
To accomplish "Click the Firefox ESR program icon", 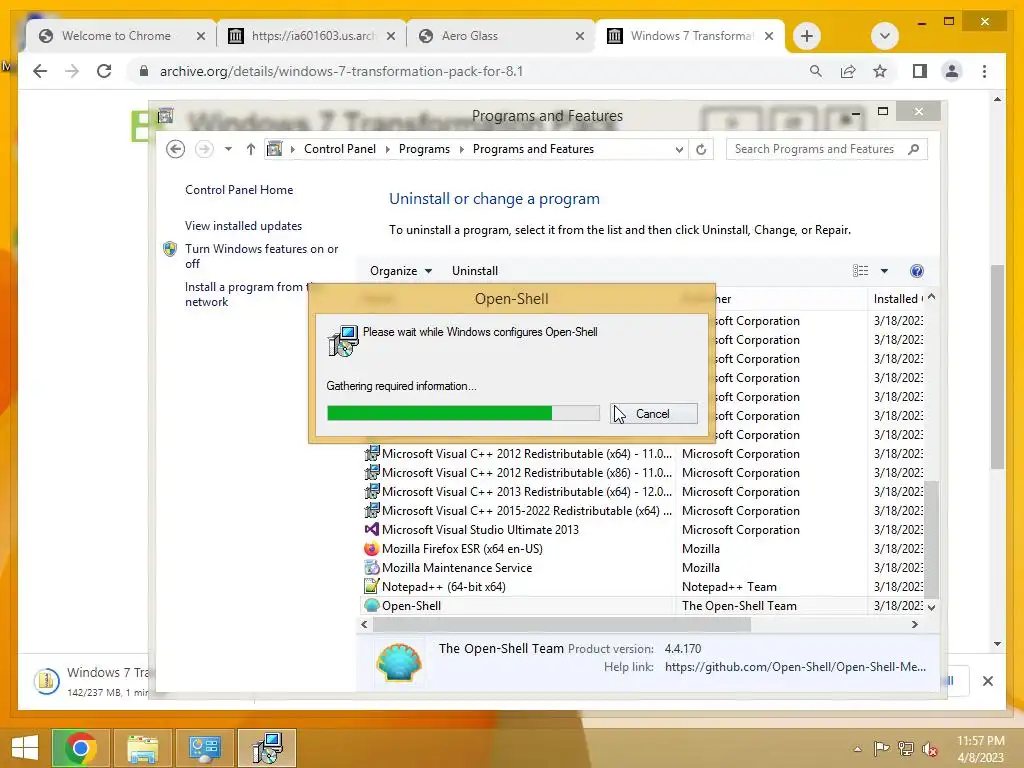I will (x=372, y=549).
